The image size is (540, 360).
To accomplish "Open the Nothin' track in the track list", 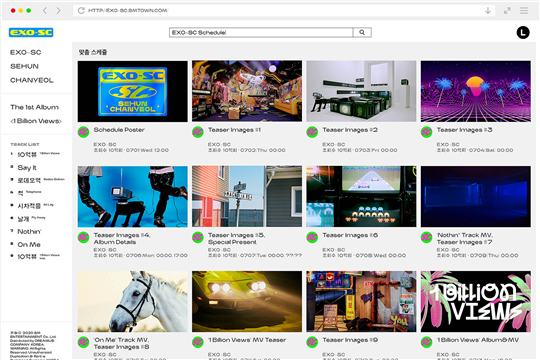I will click(29, 232).
